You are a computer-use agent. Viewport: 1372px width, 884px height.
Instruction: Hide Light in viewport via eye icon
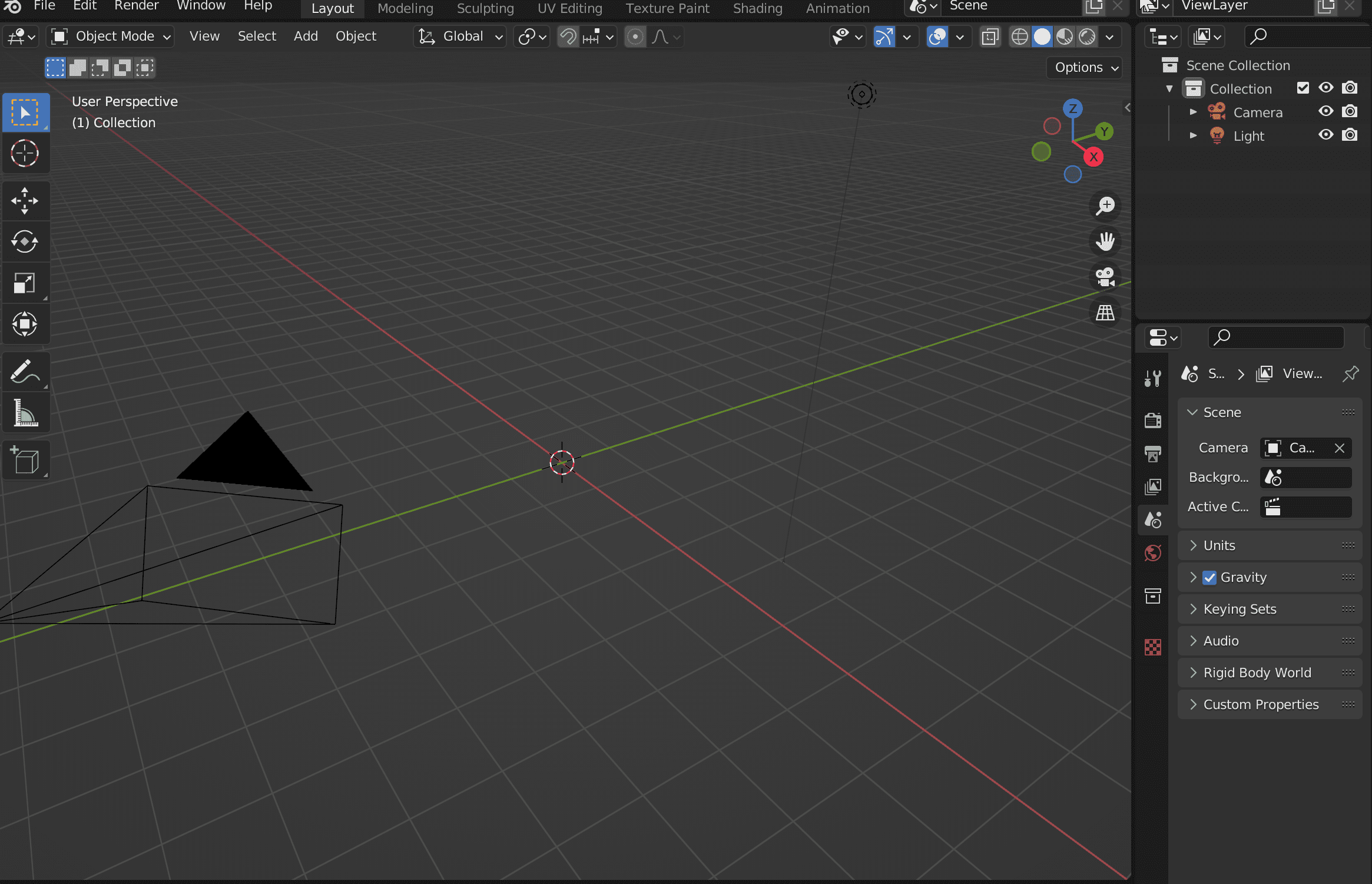click(1325, 135)
